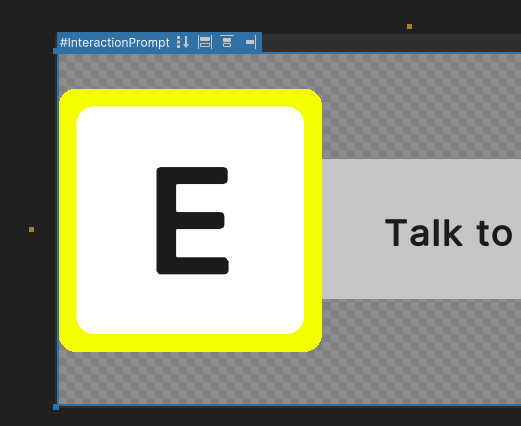The width and height of the screenshot is (521, 426).
Task: Click the top-left blue corner handle
Action: pos(56,51)
